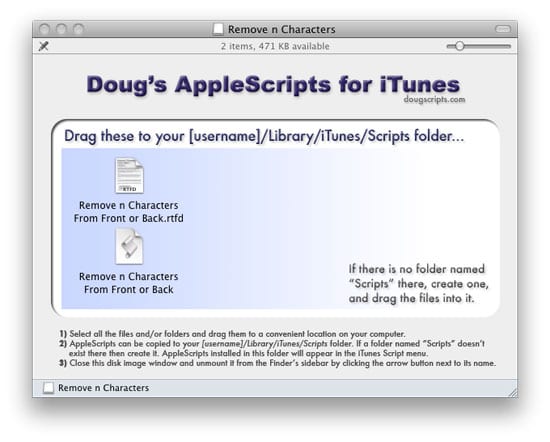Click the disk image icon in title bar
Screen dimensions: 550x442
[x=218, y=29]
